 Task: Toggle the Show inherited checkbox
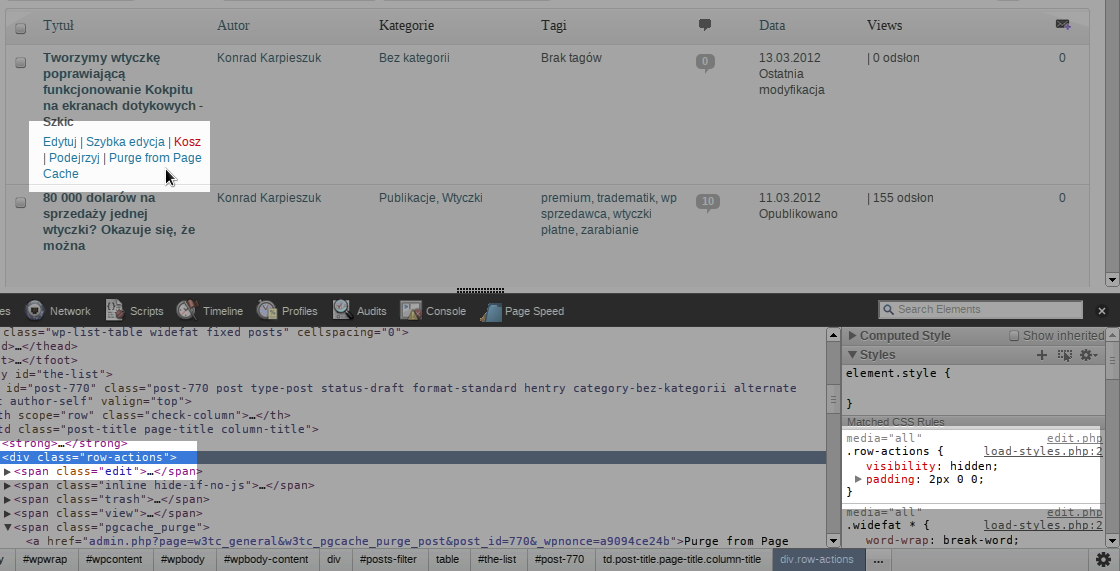pos(1014,336)
